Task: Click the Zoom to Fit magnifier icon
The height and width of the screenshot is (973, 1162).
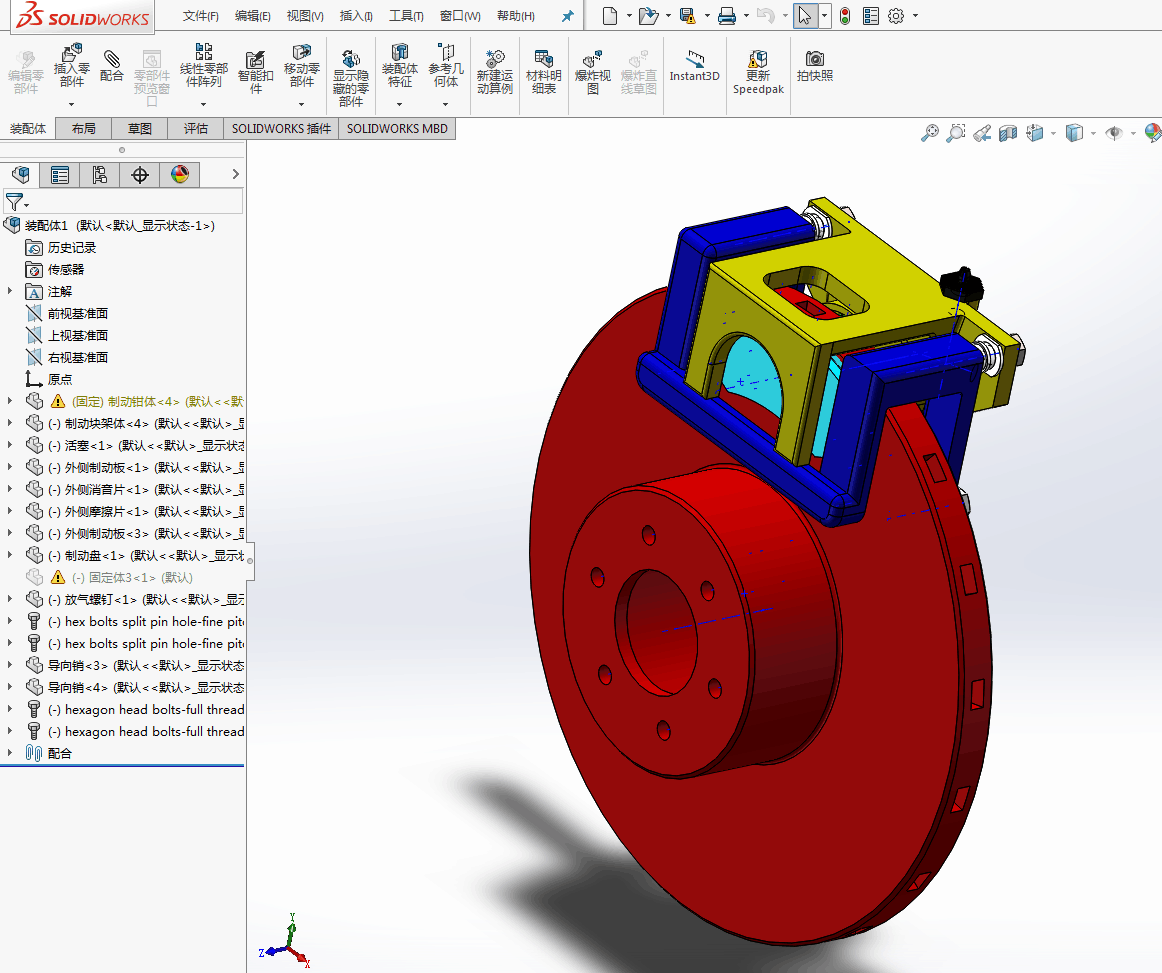Action: tap(929, 133)
